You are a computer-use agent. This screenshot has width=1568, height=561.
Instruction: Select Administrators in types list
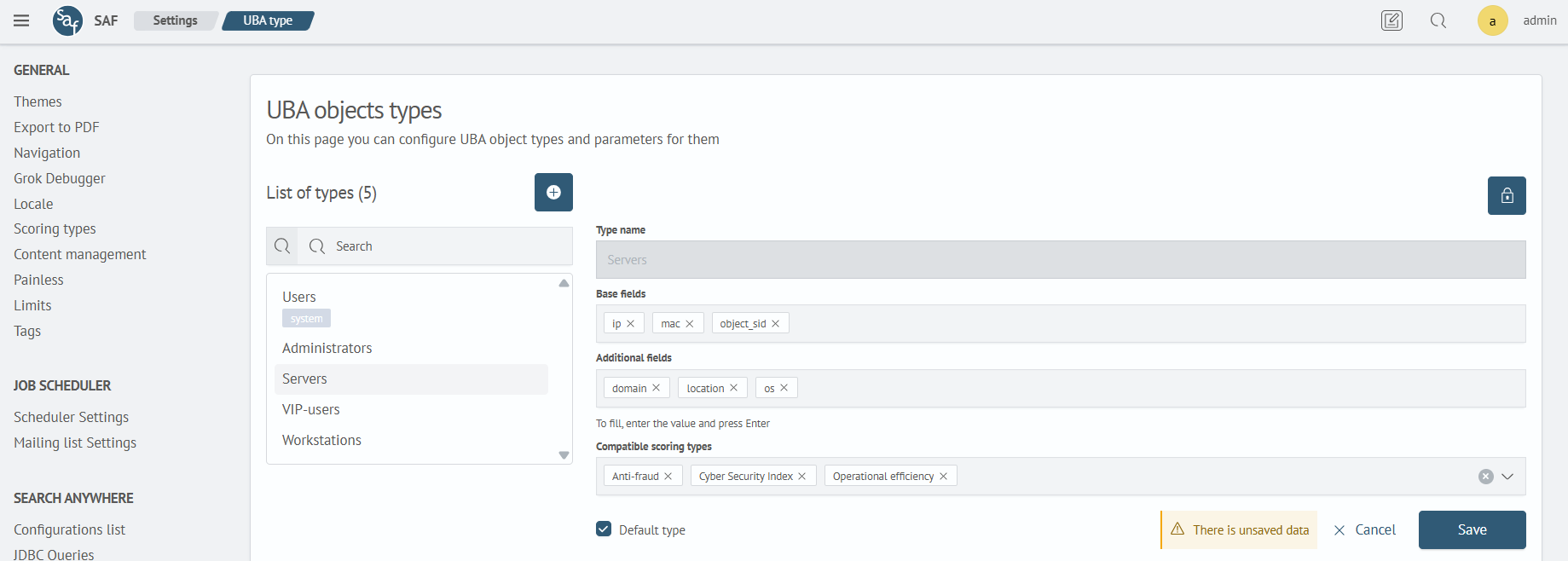click(327, 348)
